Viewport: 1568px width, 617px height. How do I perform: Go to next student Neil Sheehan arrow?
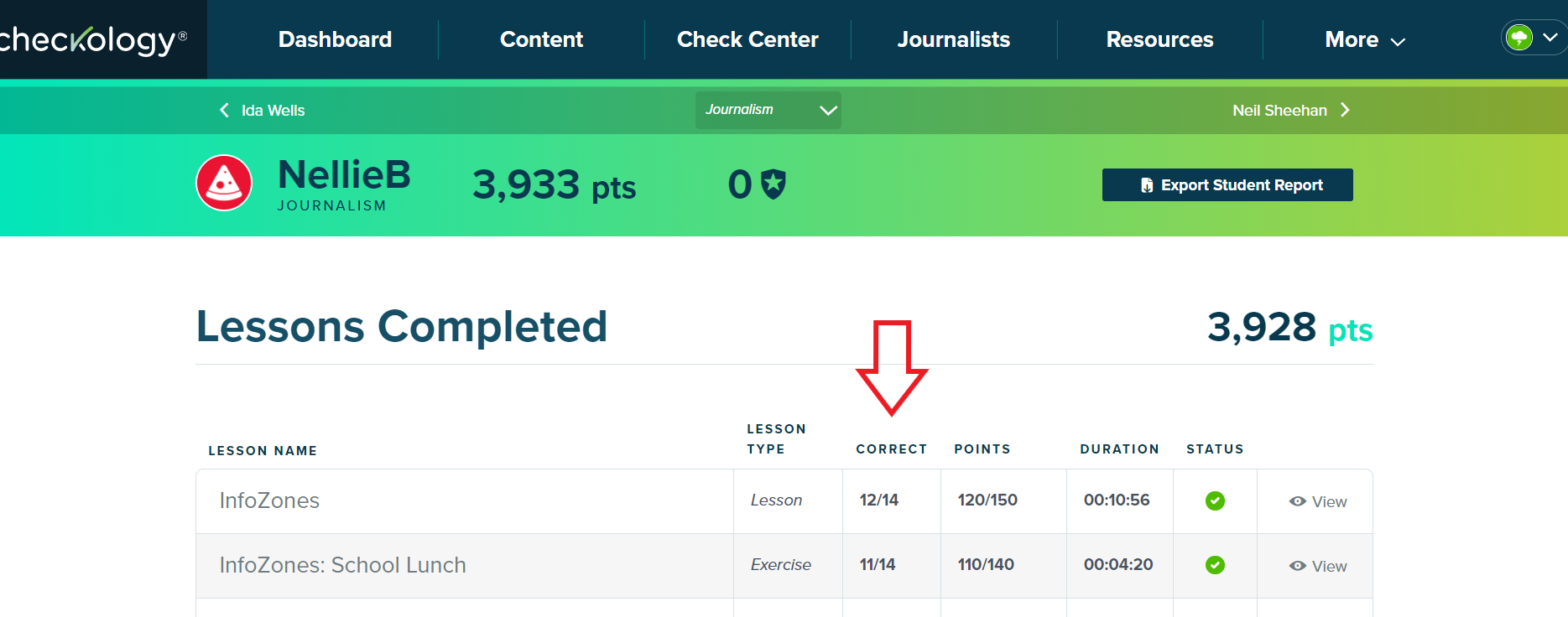[1345, 110]
